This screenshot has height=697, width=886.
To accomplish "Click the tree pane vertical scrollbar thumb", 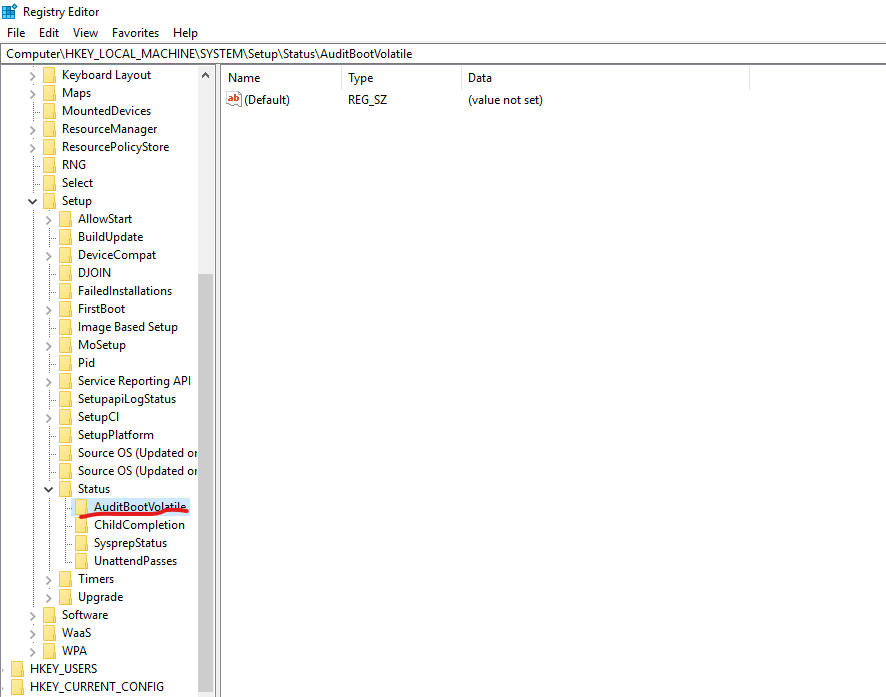I will (x=205, y=482).
